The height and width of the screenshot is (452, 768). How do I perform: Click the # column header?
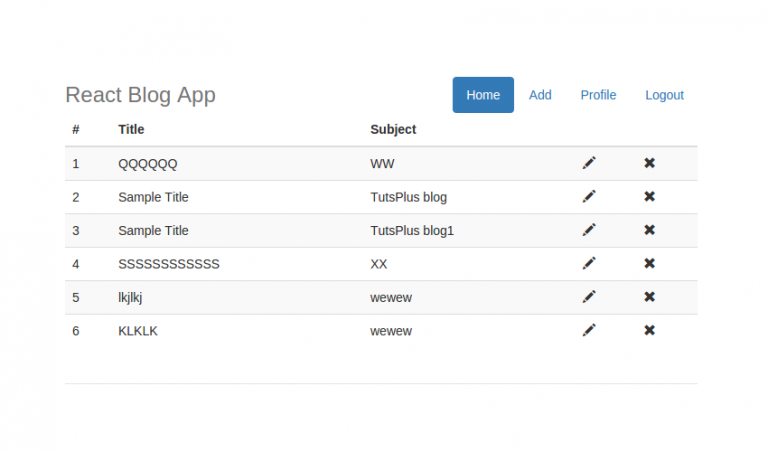pyautogui.click(x=76, y=129)
